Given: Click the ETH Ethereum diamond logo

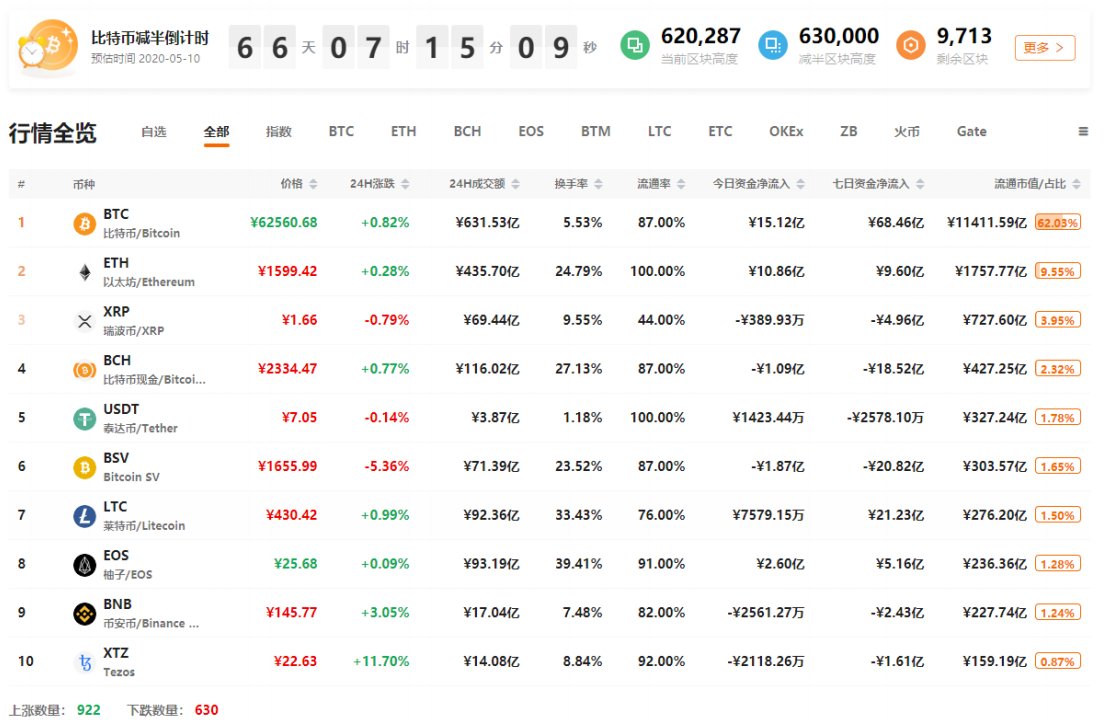Looking at the screenshot, I should coord(85,273).
